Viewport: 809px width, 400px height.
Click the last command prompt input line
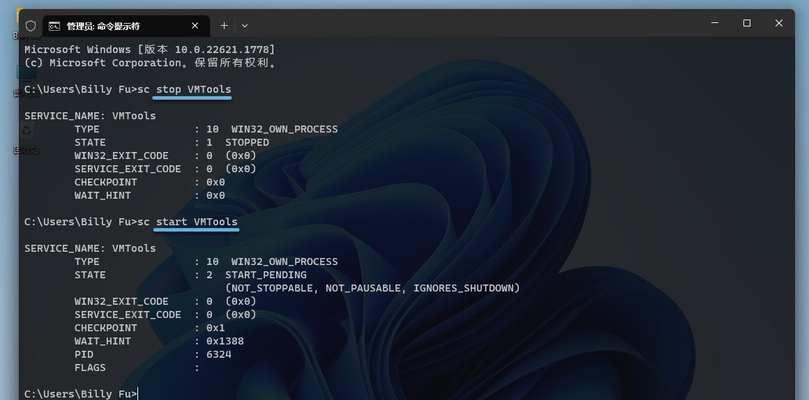point(82,394)
